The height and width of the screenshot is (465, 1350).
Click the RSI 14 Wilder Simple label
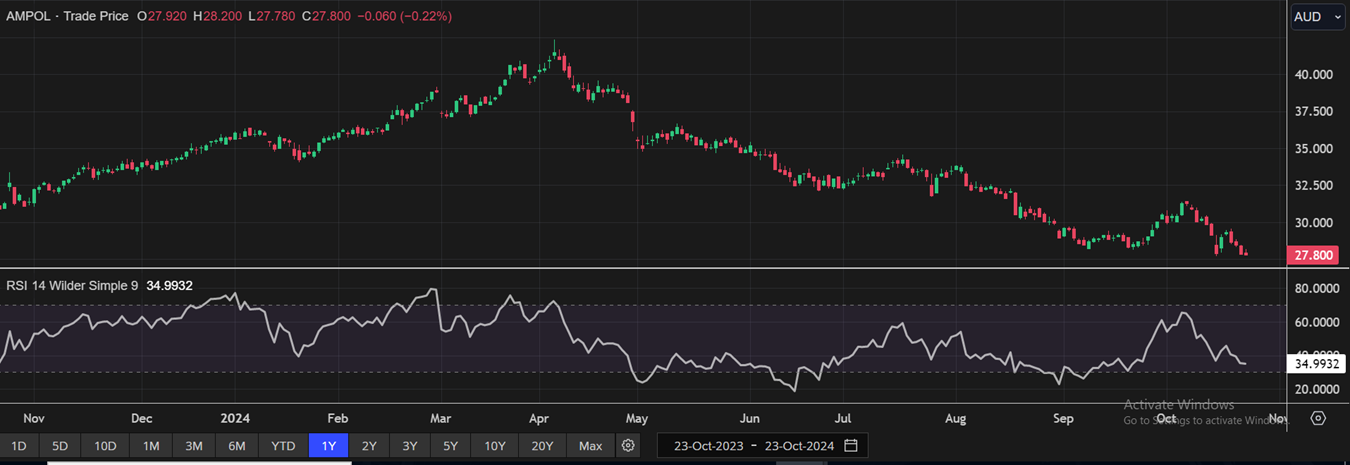click(x=73, y=286)
